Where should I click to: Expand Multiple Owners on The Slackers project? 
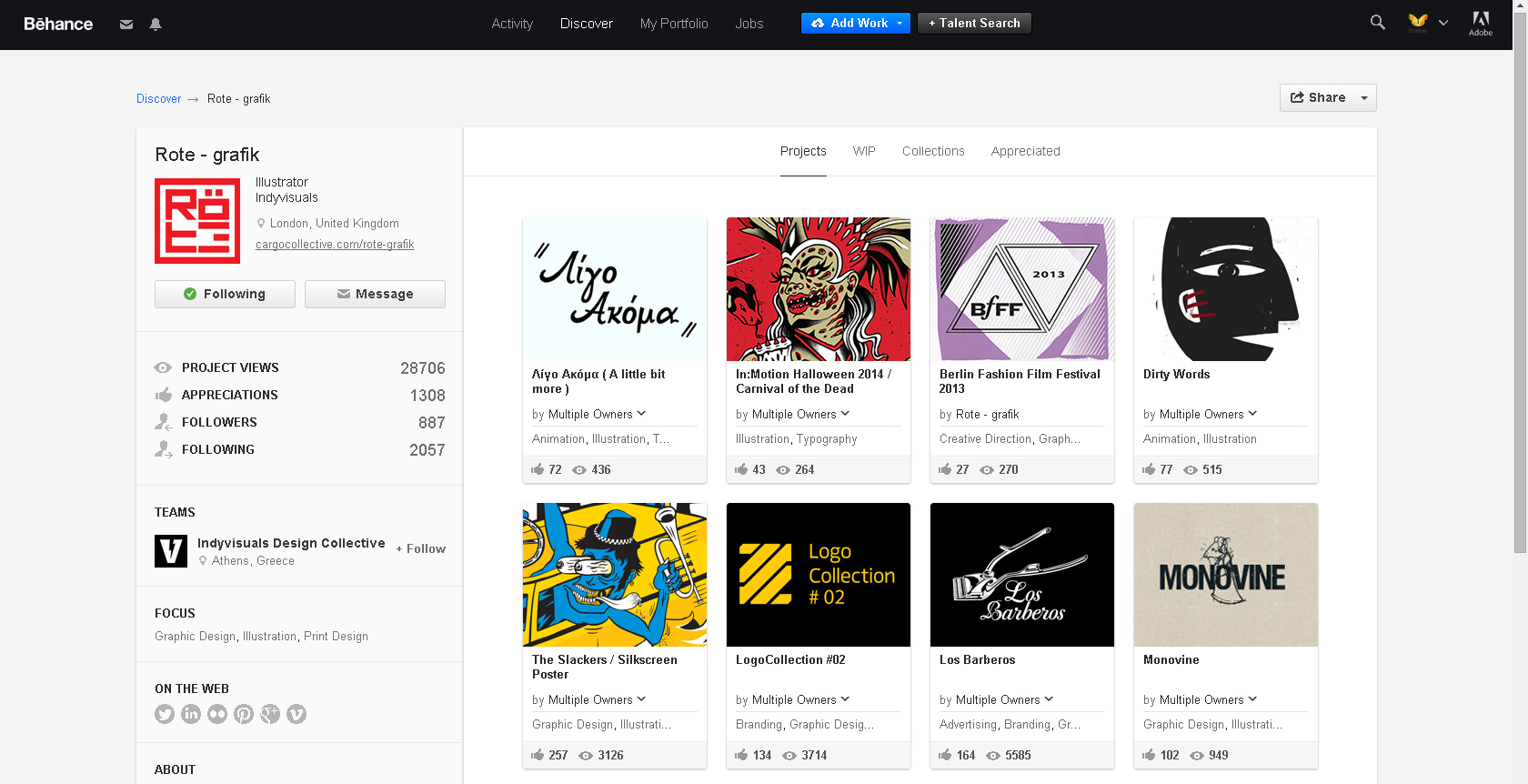pos(641,699)
